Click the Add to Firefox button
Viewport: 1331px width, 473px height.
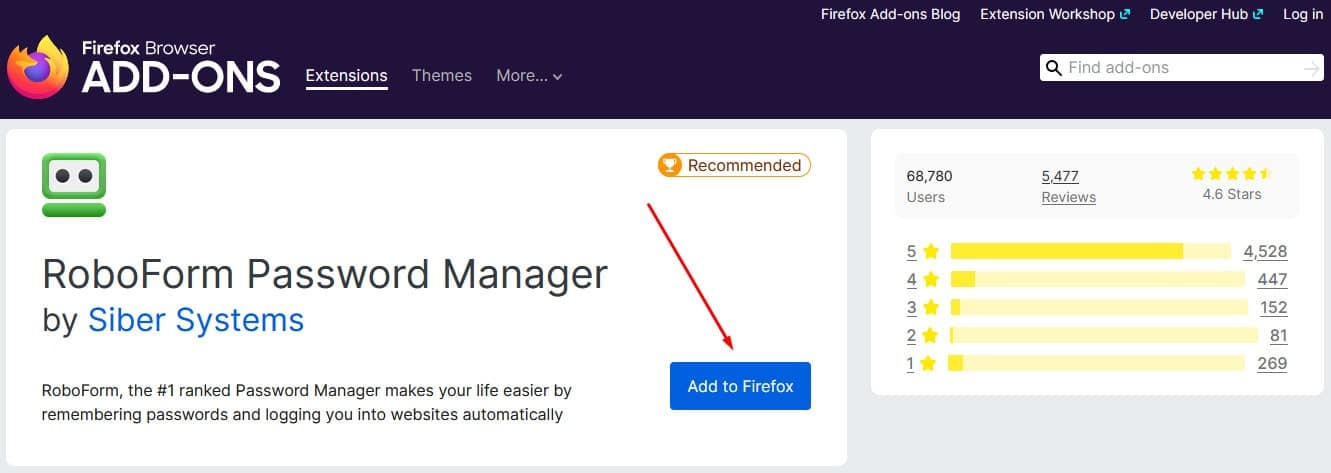click(740, 386)
